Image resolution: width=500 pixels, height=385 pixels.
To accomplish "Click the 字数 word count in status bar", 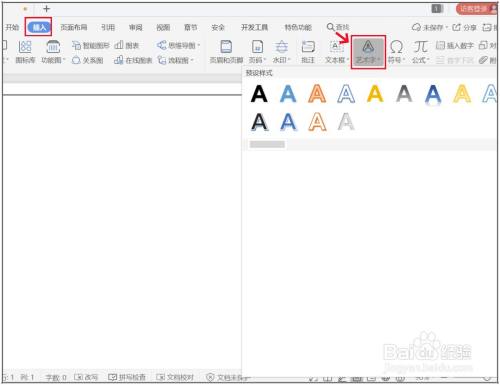I will coord(56,378).
